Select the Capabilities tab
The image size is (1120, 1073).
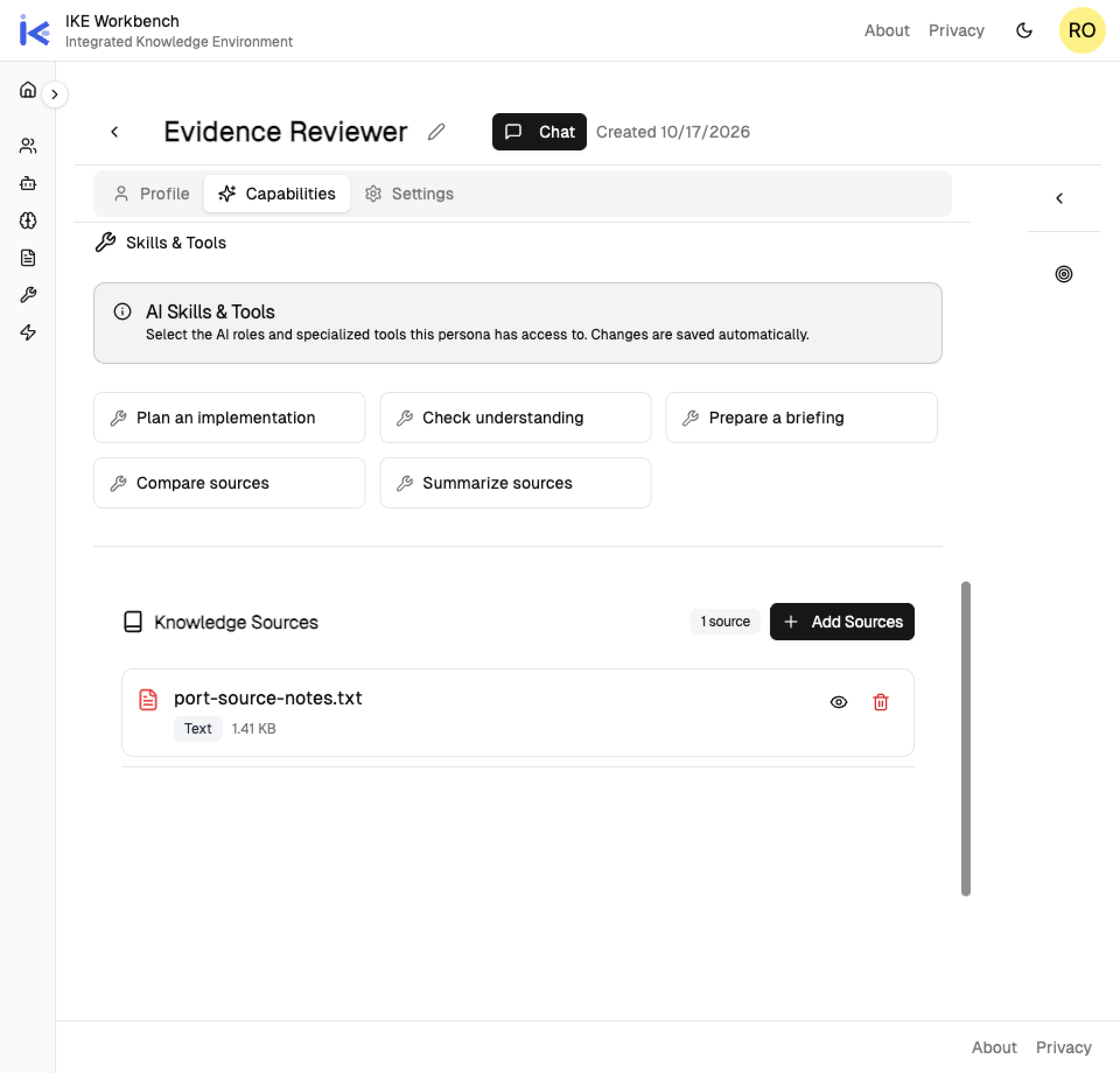[277, 194]
